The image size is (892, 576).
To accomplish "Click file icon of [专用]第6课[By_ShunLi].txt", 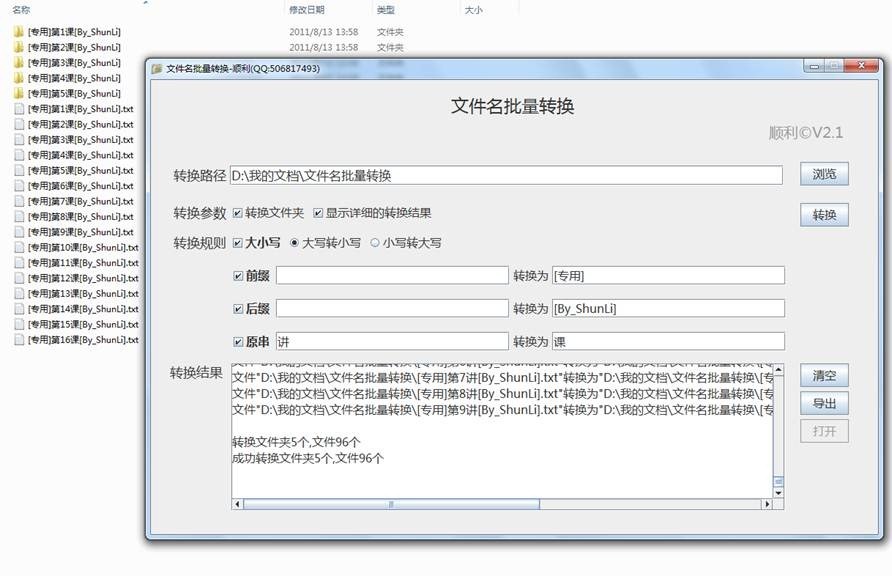I will (19, 185).
